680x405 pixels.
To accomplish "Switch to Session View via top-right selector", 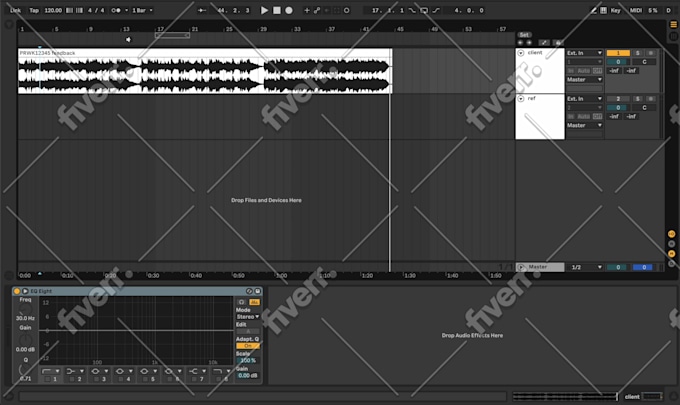I will pos(671,36).
